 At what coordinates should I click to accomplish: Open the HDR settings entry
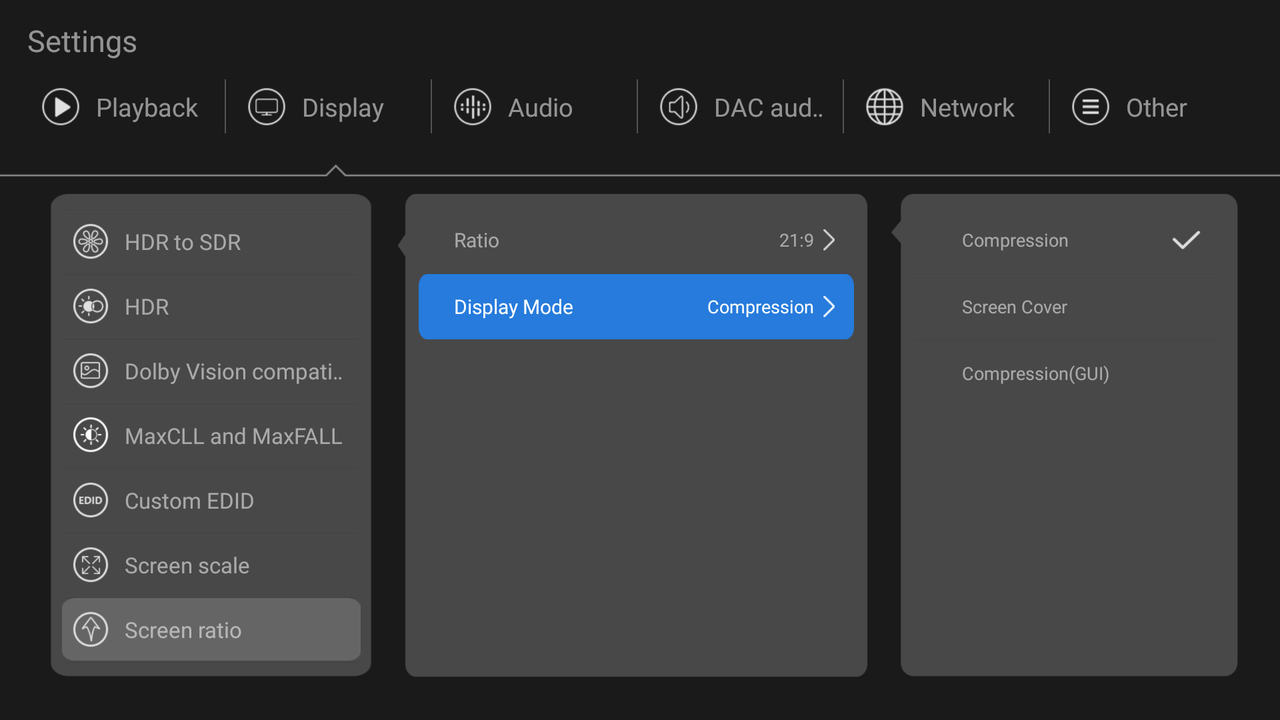point(211,306)
